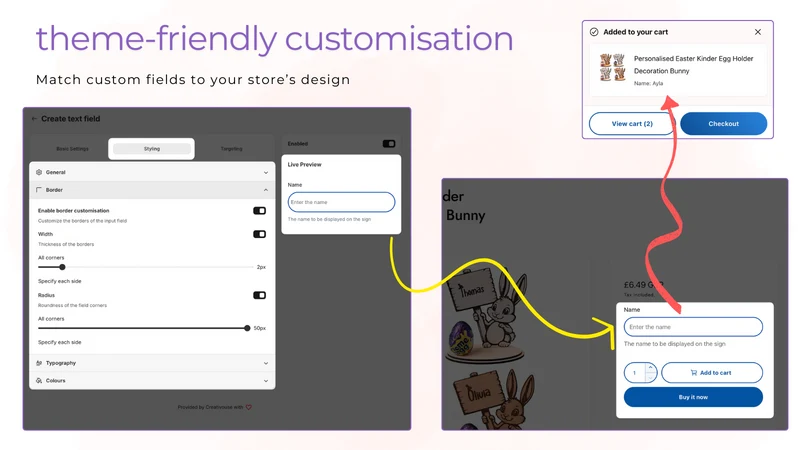The width and height of the screenshot is (800, 450).
Task: Click the Create text field heading
Action: 70,119
